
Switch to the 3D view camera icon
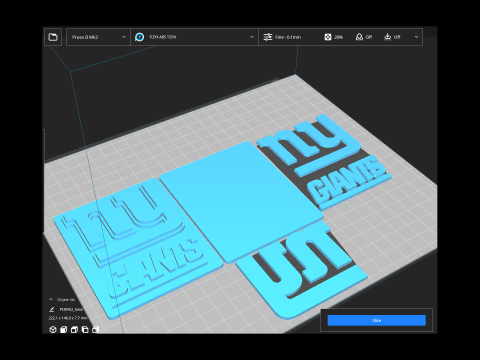click(53, 329)
